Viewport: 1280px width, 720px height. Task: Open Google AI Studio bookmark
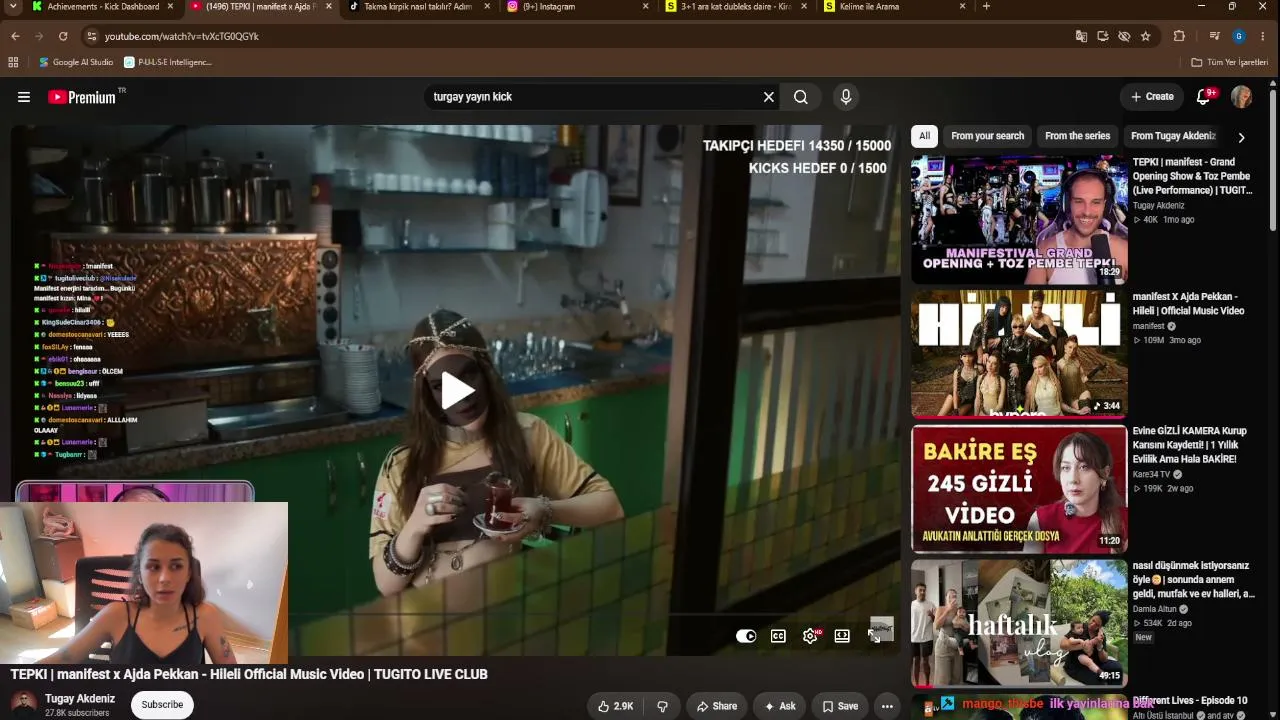point(76,62)
